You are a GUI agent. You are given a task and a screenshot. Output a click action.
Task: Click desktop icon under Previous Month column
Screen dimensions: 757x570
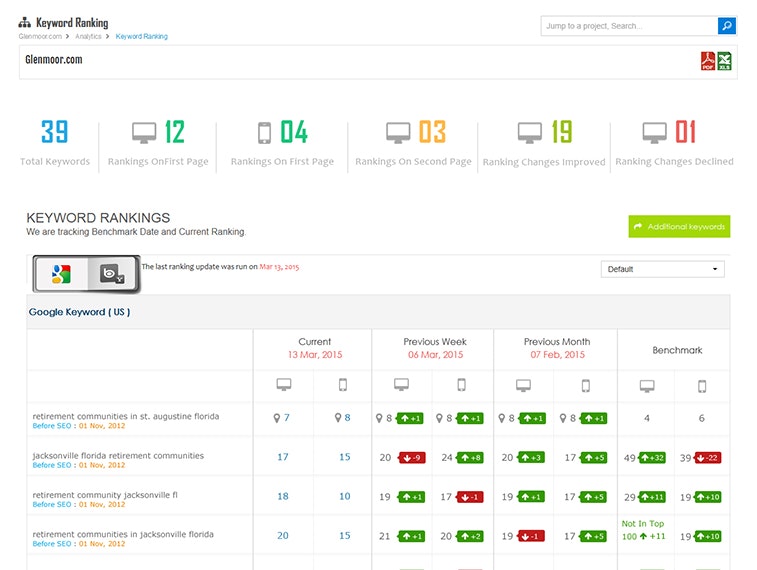point(523,385)
